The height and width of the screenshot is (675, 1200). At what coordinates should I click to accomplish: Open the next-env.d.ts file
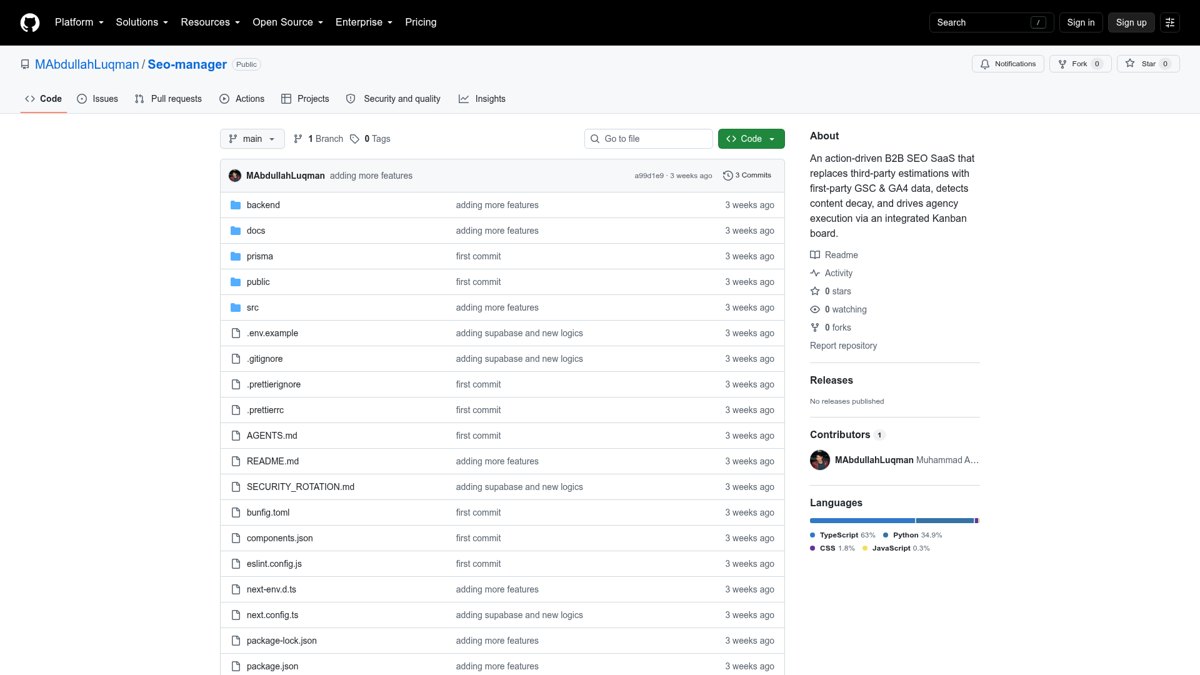tap(273, 589)
